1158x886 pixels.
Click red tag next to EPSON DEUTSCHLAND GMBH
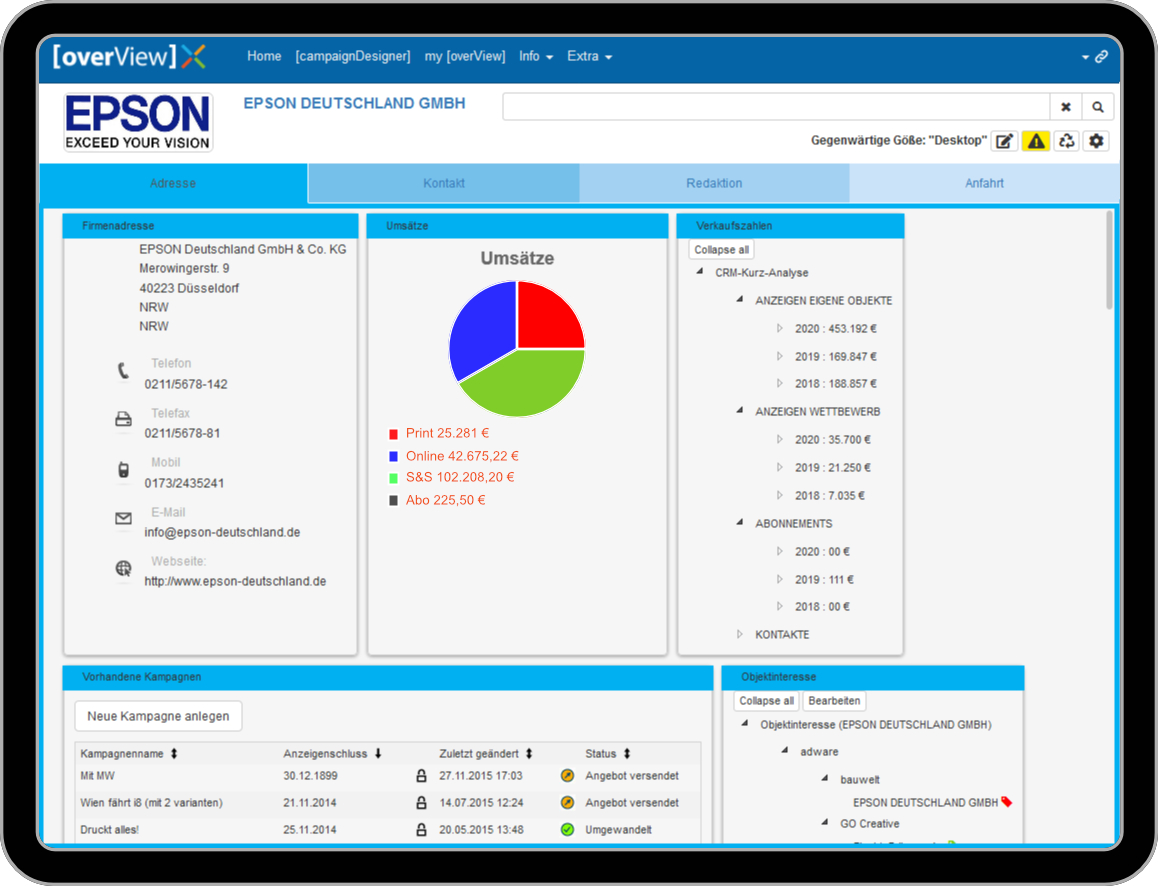click(x=1007, y=802)
